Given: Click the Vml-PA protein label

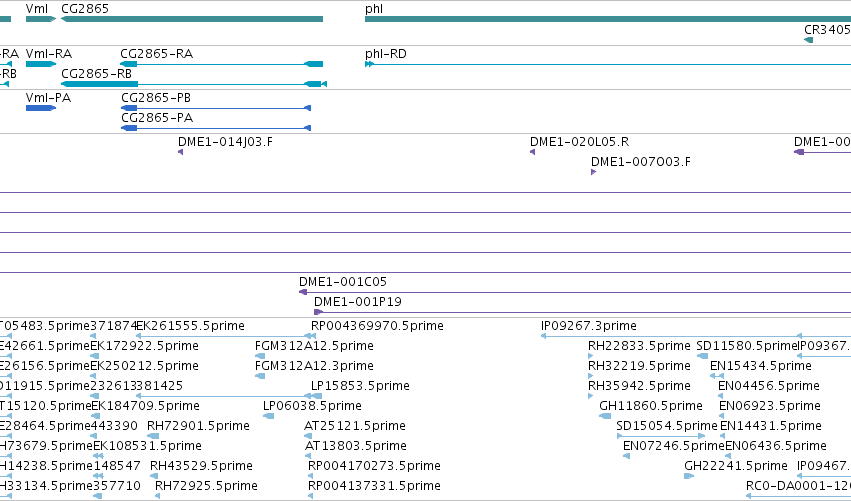Looking at the screenshot, I should [x=48, y=98].
